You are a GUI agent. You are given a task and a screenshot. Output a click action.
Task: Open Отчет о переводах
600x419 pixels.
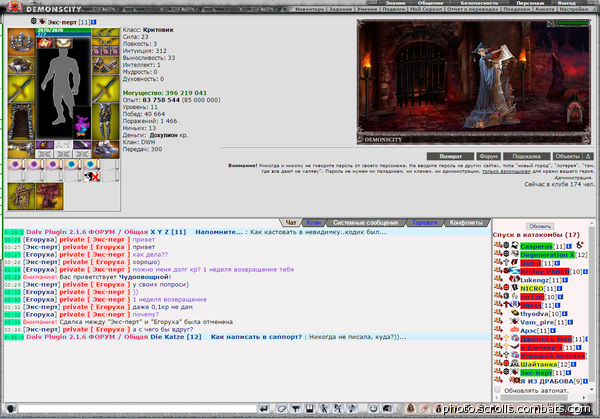click(473, 9)
